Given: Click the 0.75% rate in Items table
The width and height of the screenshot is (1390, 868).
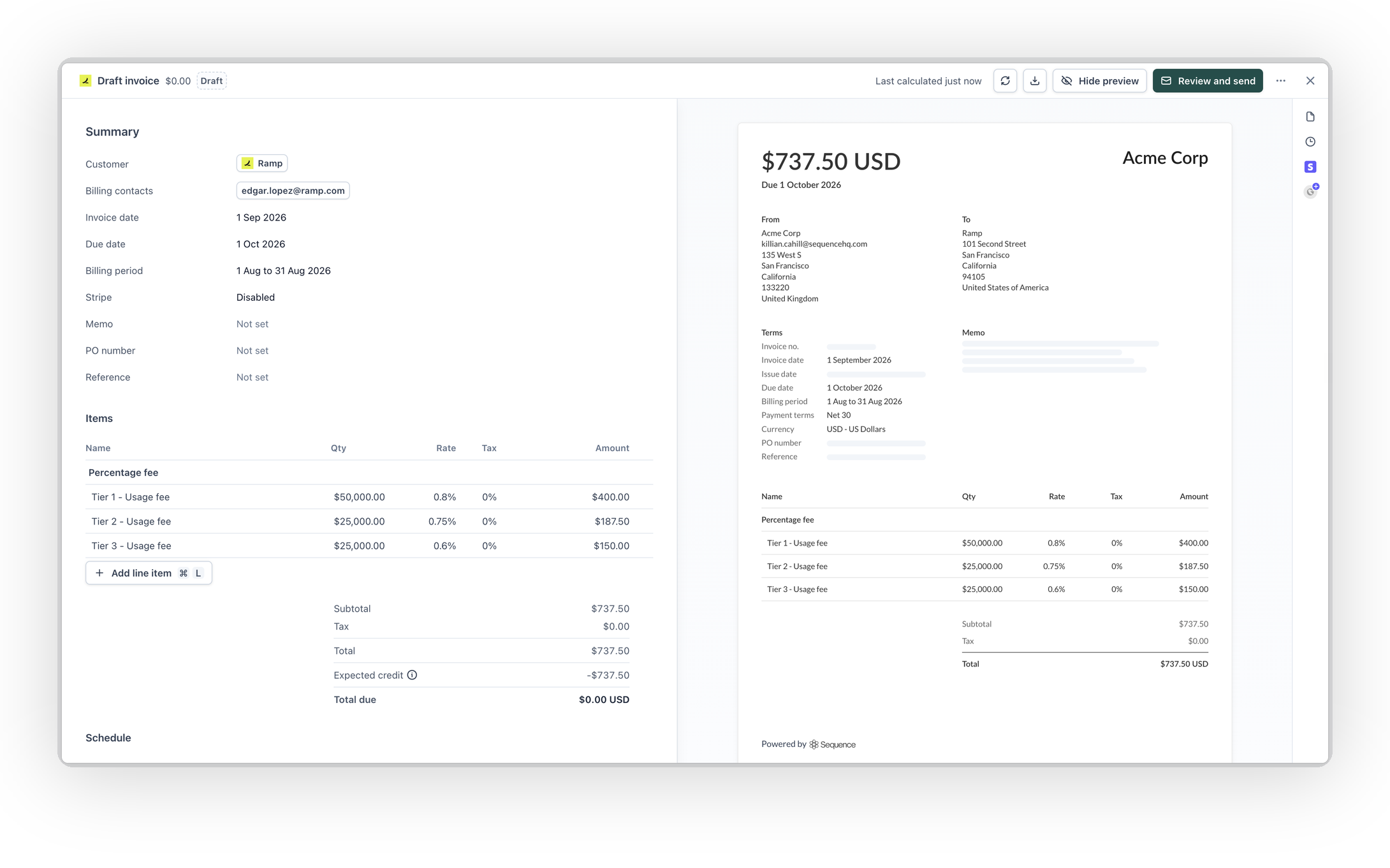Looking at the screenshot, I should click(x=442, y=521).
